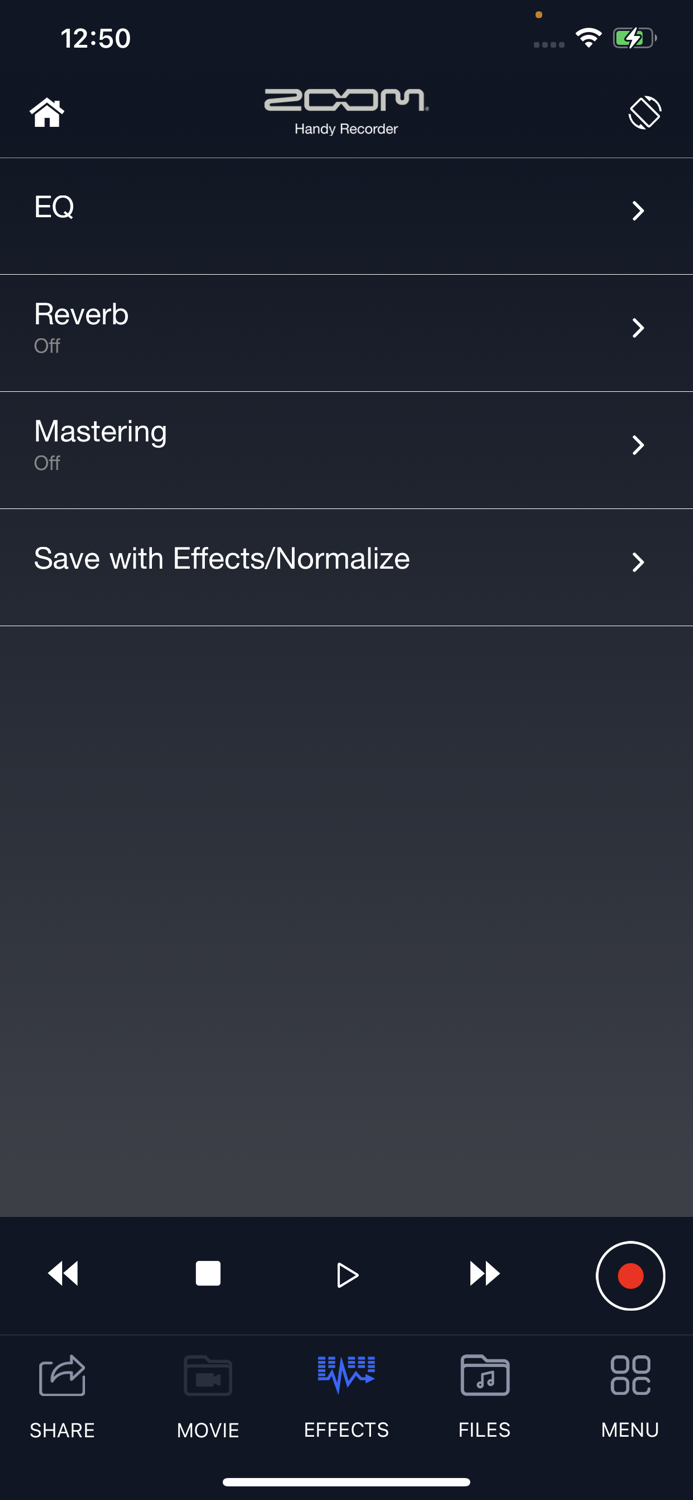Screen dimensions: 693x1500
Task: Rewind using the double-arrow control
Action: (63, 1273)
